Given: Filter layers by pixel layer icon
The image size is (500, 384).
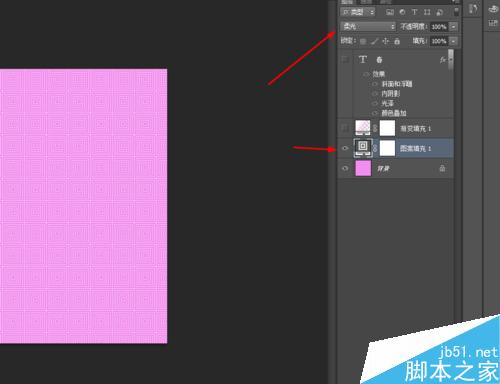Looking at the screenshot, I should 390,12.
